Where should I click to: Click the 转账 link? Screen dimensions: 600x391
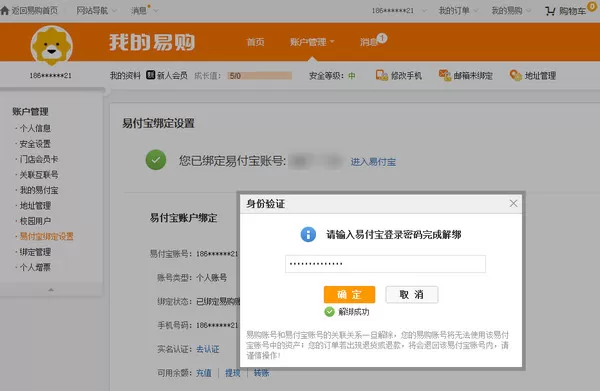click(262, 373)
